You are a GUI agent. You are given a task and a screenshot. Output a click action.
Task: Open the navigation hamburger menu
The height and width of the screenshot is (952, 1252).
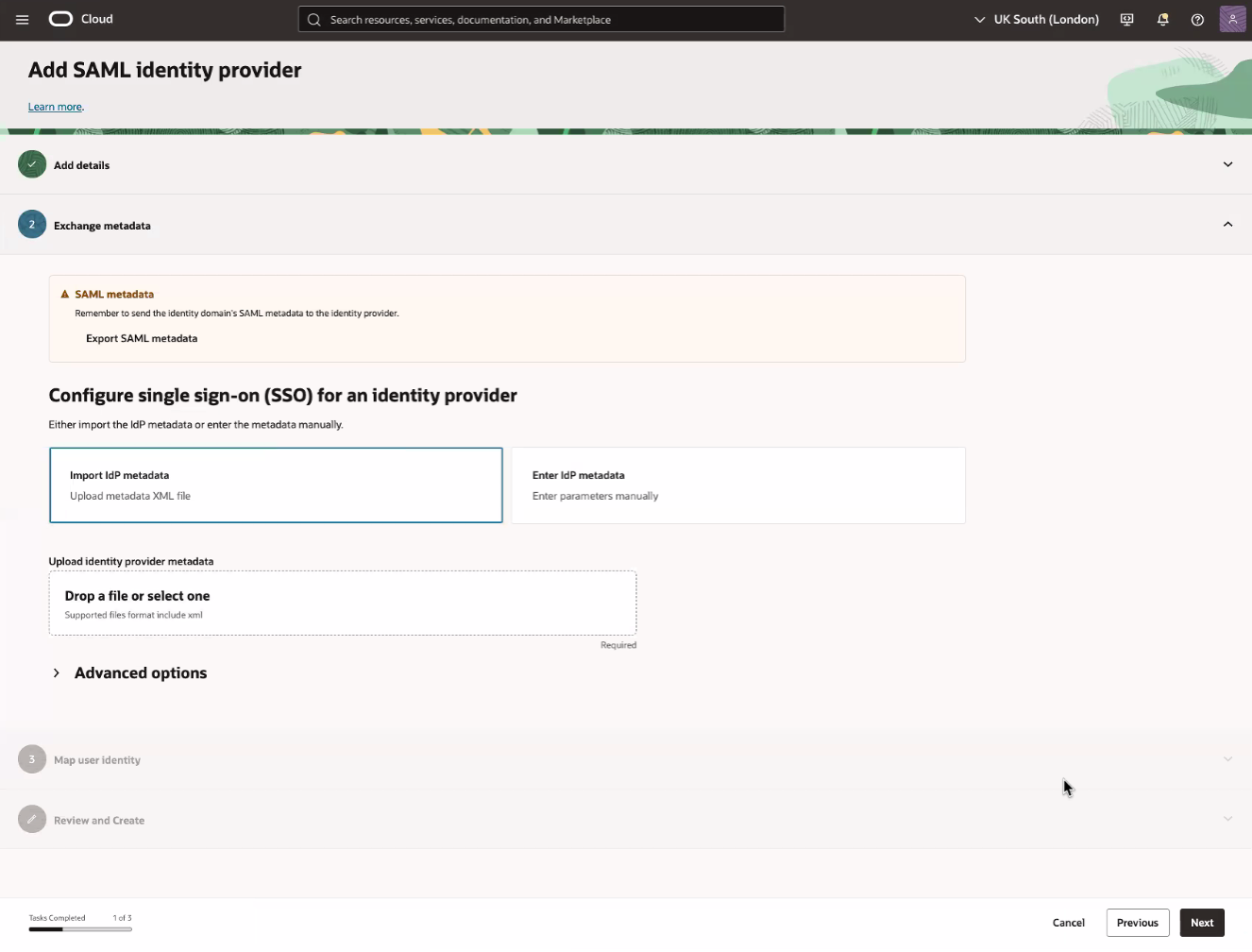22,19
